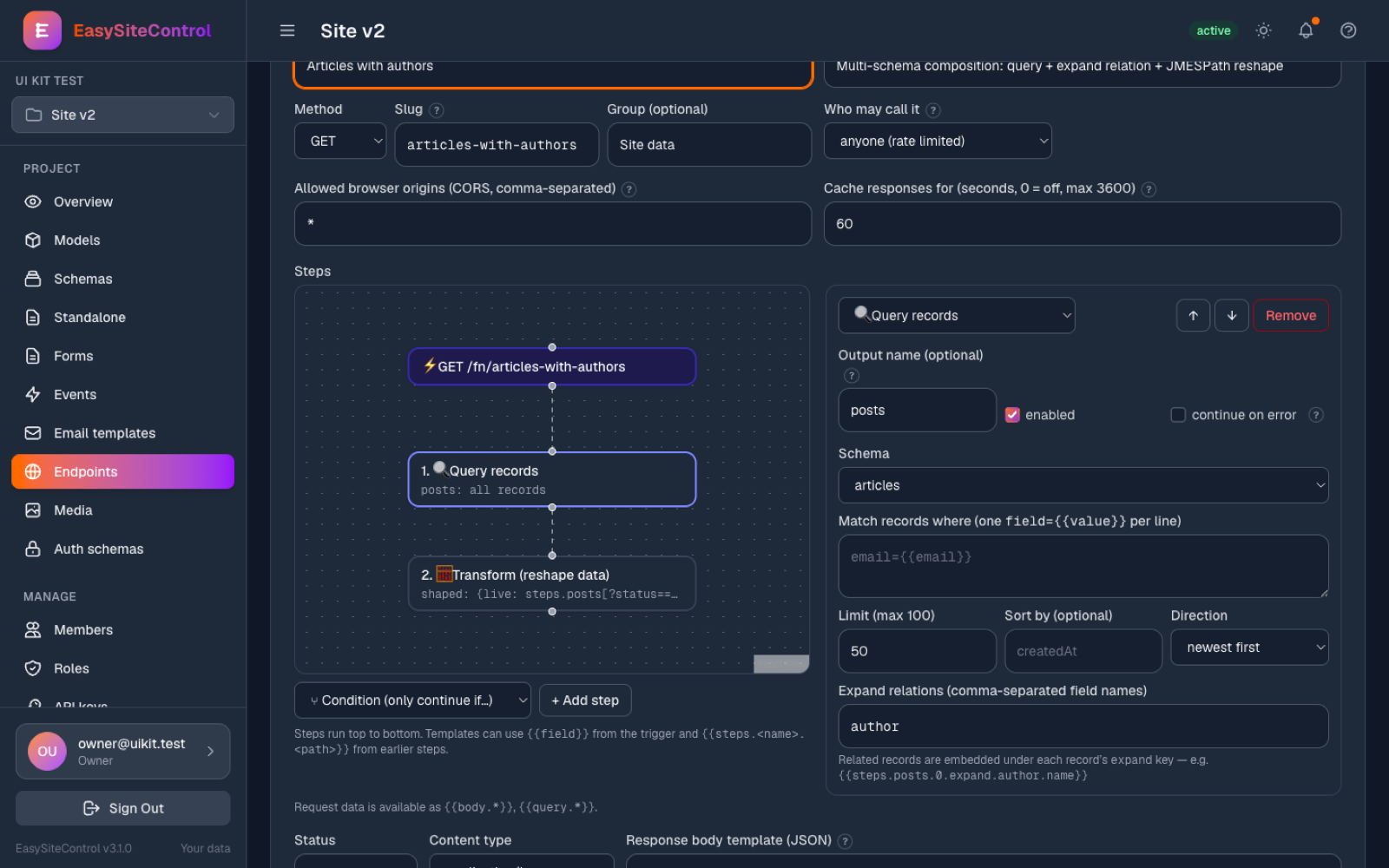Show help for continue on error
This screenshot has height=868, width=1389.
point(1316,415)
